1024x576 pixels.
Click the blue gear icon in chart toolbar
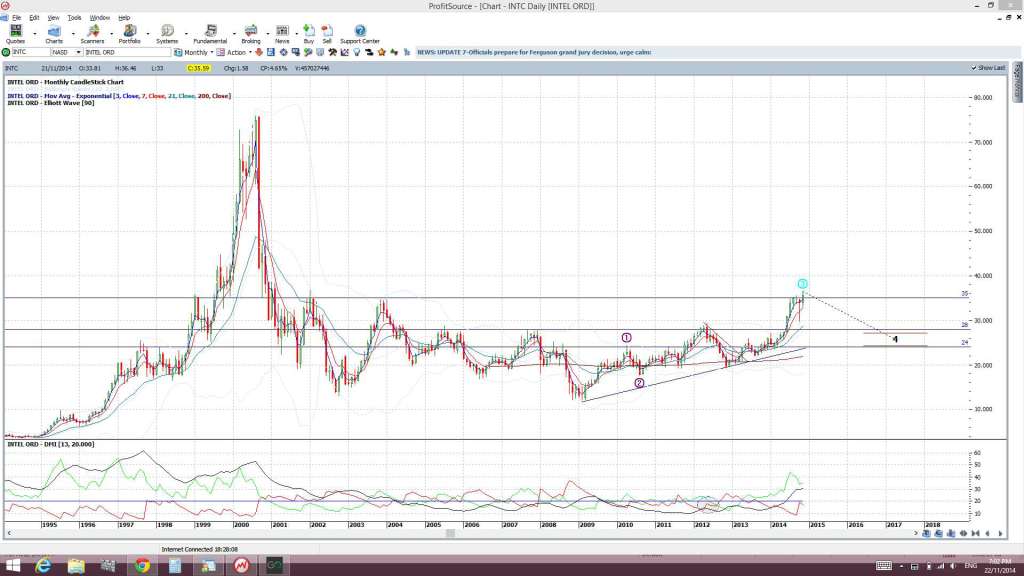[x=284, y=52]
